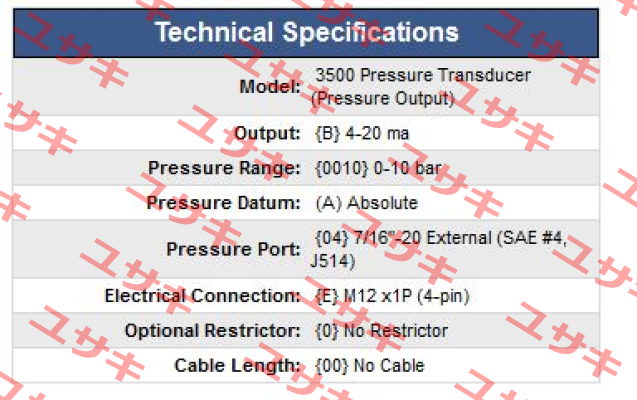
Task: Select the Optional Restrictor label
Action: tap(213, 331)
